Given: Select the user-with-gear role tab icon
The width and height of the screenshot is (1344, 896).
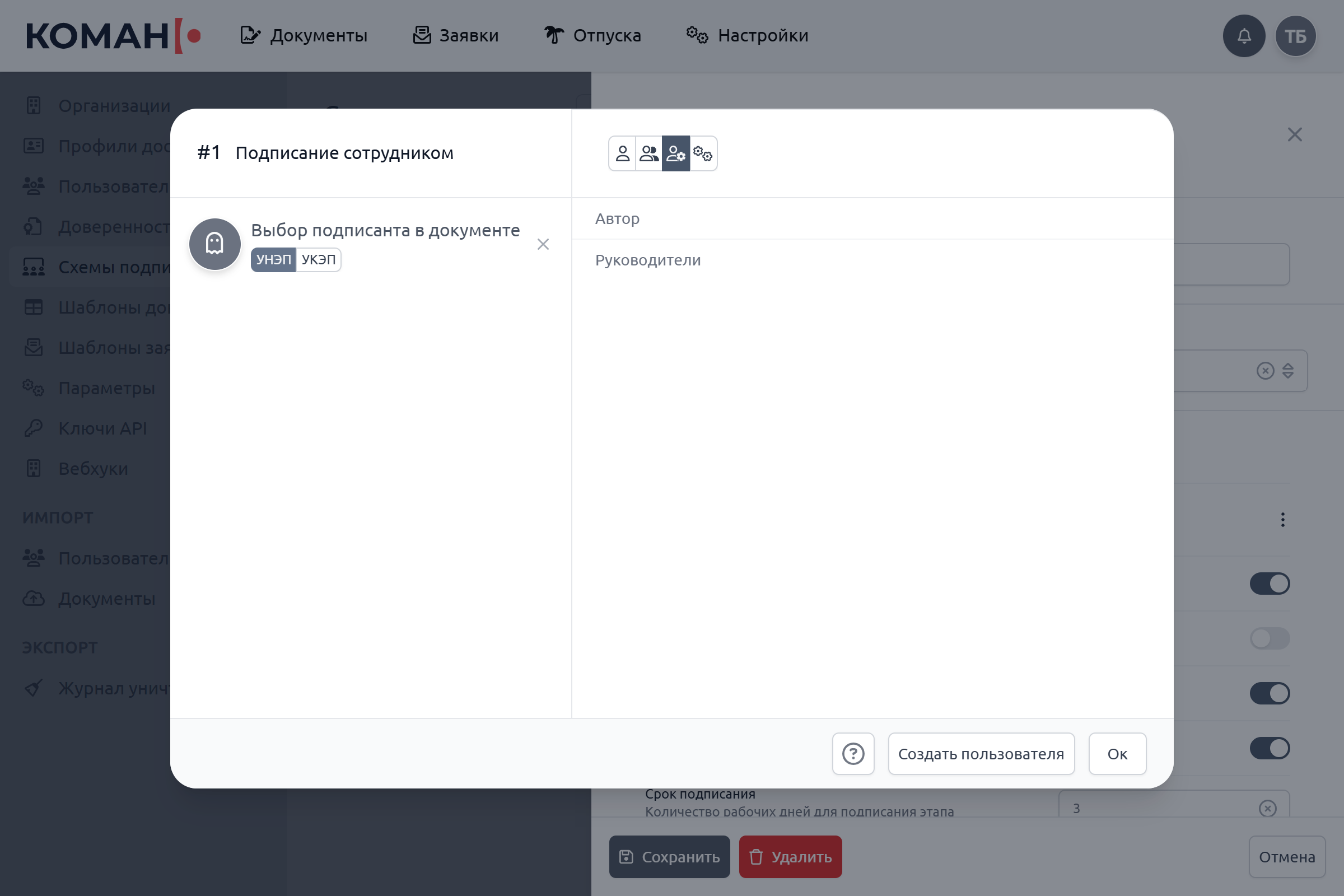Looking at the screenshot, I should [x=676, y=153].
